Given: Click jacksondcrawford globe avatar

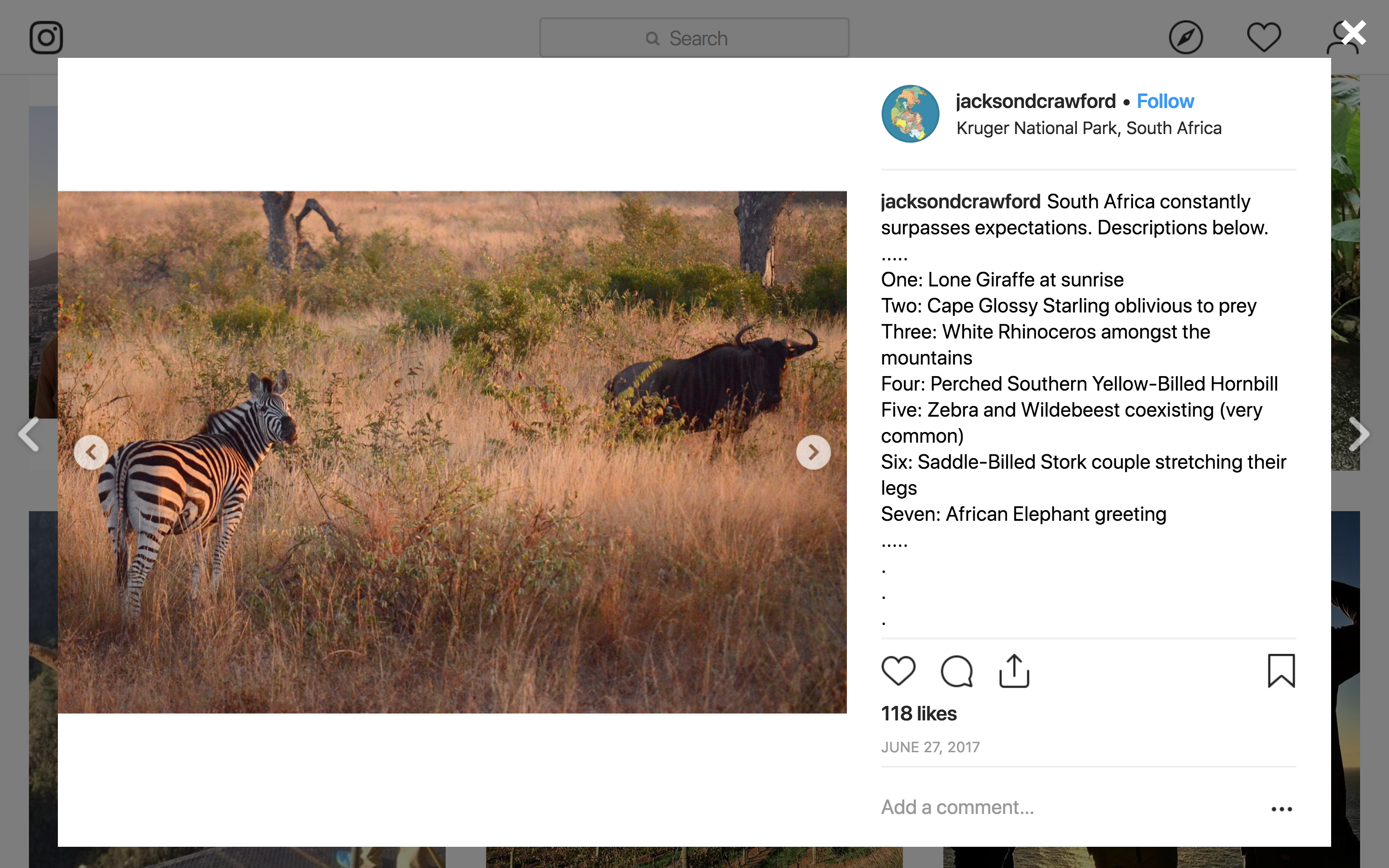Looking at the screenshot, I should tap(910, 114).
